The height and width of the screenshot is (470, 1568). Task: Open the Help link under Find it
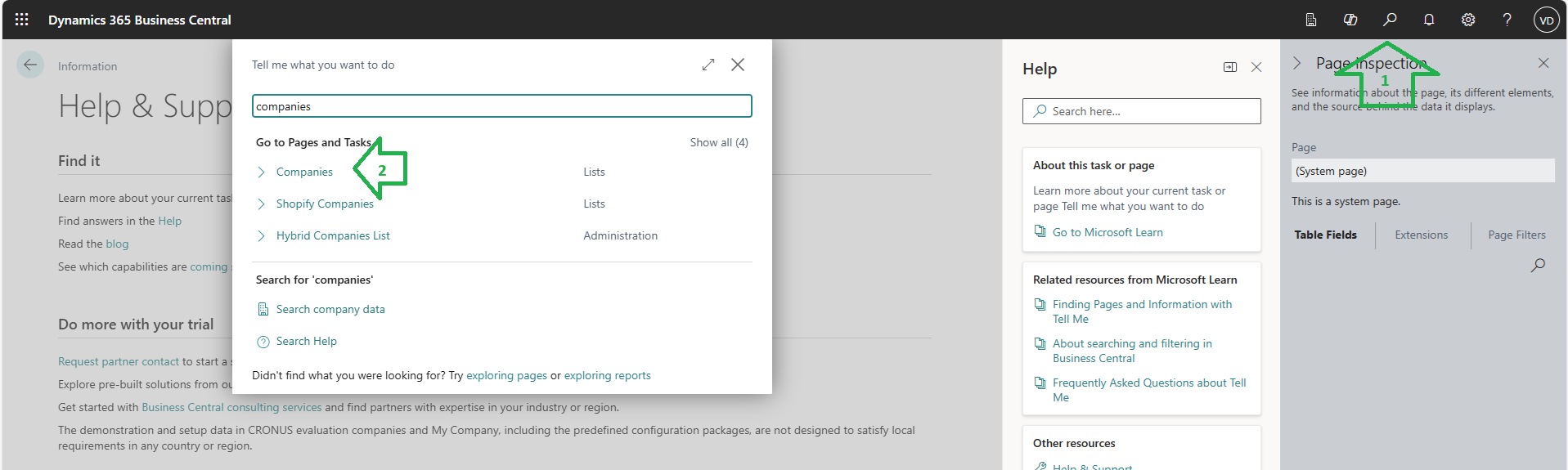(169, 221)
